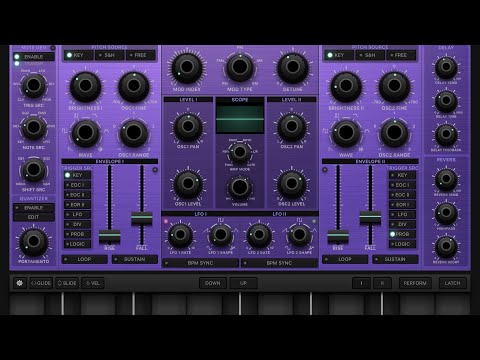Click the Detune knob
480x360 pixels.
(x=293, y=68)
